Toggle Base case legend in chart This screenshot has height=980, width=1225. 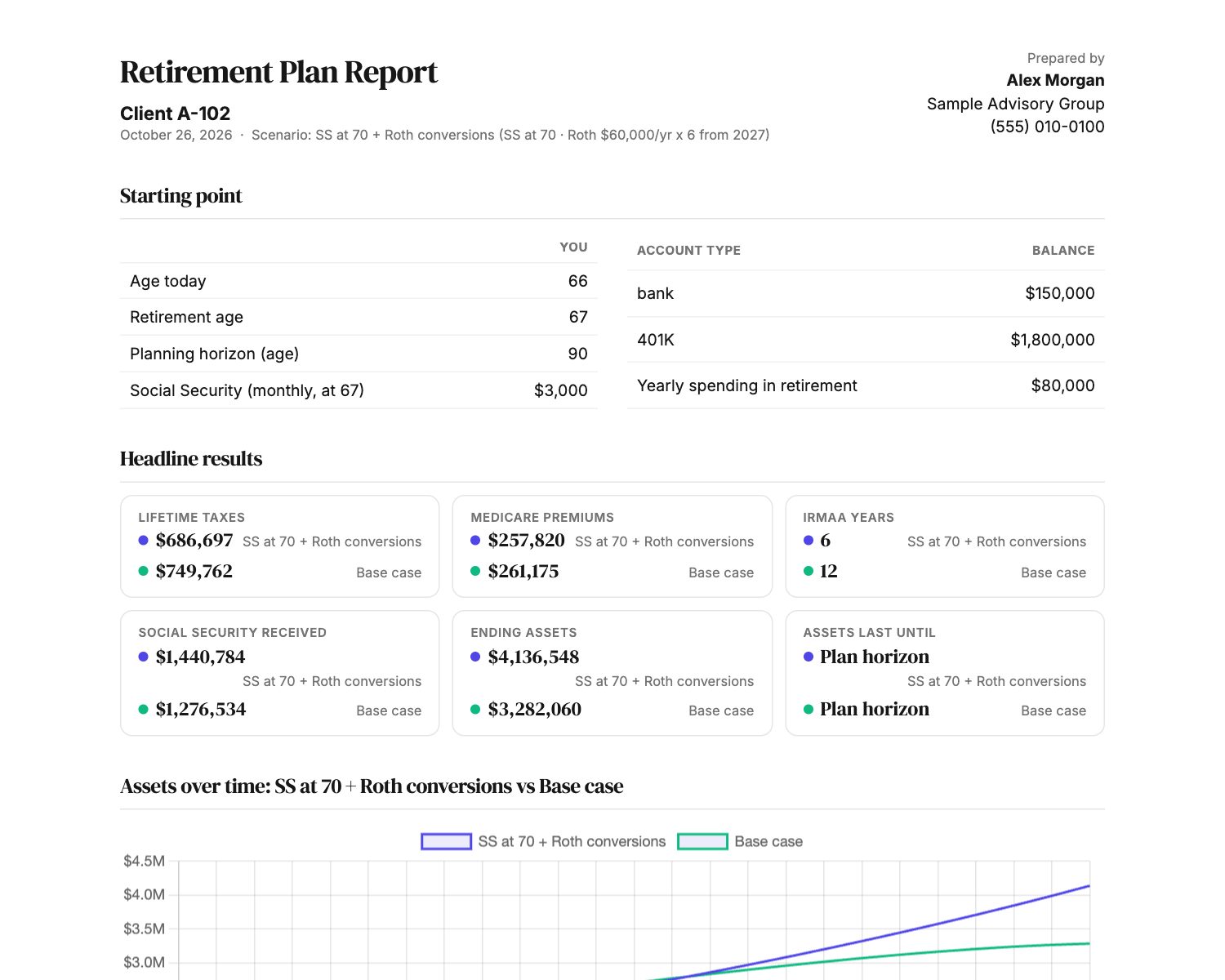coord(740,841)
